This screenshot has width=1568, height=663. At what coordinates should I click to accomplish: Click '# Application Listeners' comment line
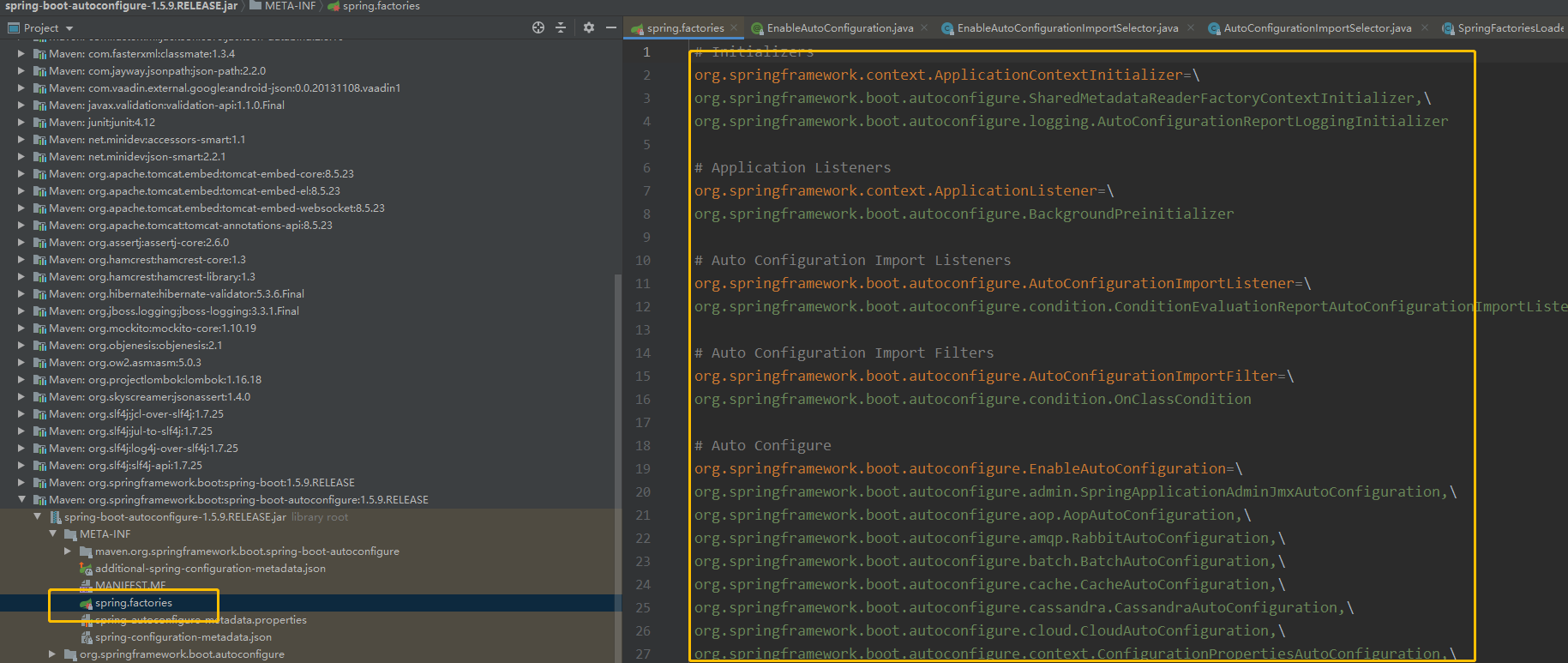(792, 167)
